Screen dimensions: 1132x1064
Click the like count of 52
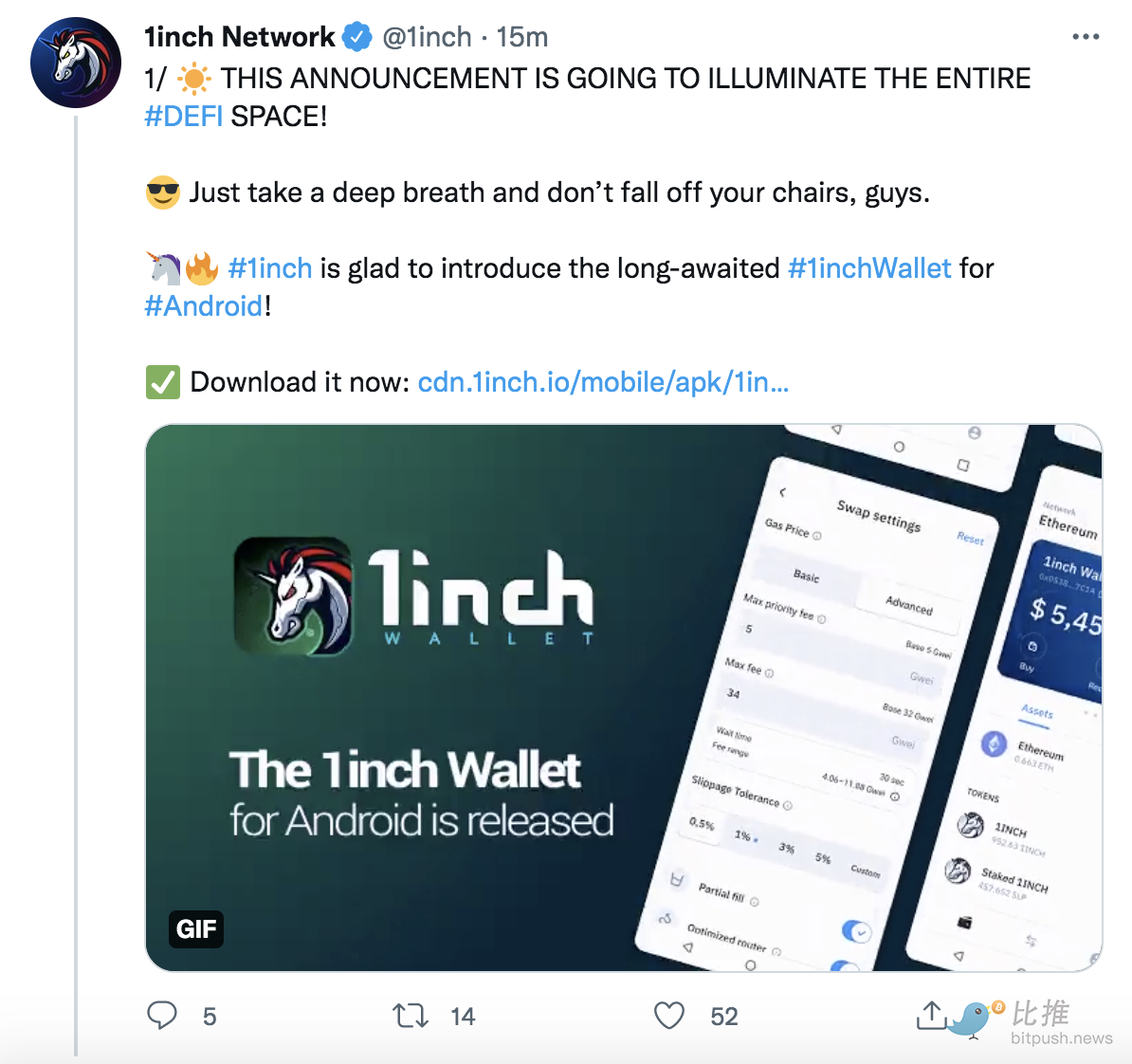point(724,1017)
